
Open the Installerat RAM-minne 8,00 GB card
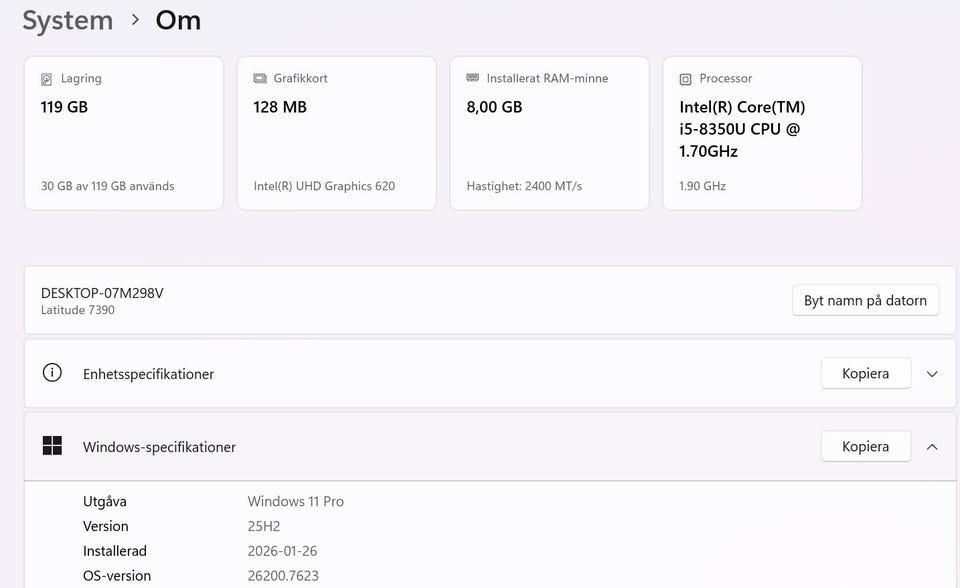tap(549, 134)
